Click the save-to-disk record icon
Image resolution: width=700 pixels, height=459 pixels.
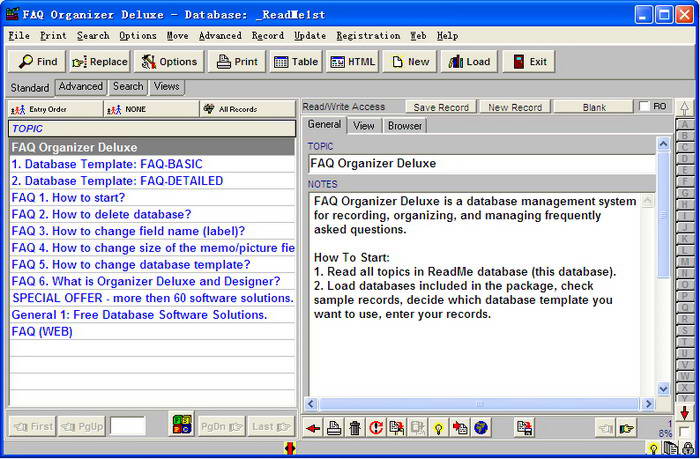(525, 429)
